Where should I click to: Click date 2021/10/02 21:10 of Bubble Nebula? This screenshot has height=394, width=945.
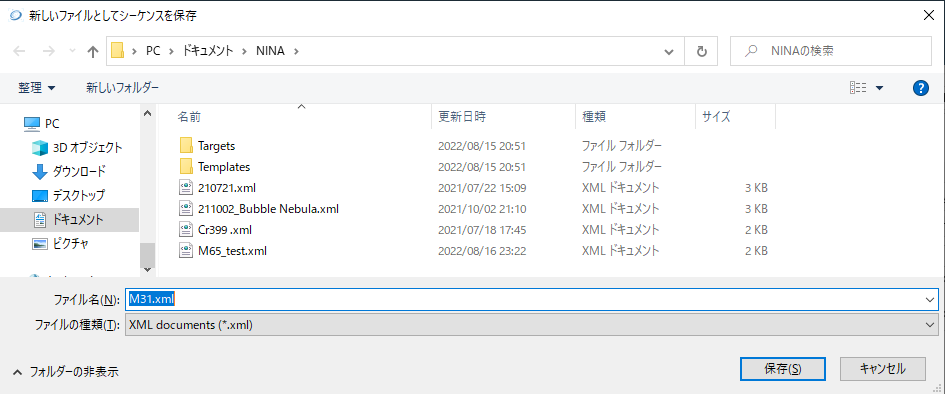pos(482,209)
